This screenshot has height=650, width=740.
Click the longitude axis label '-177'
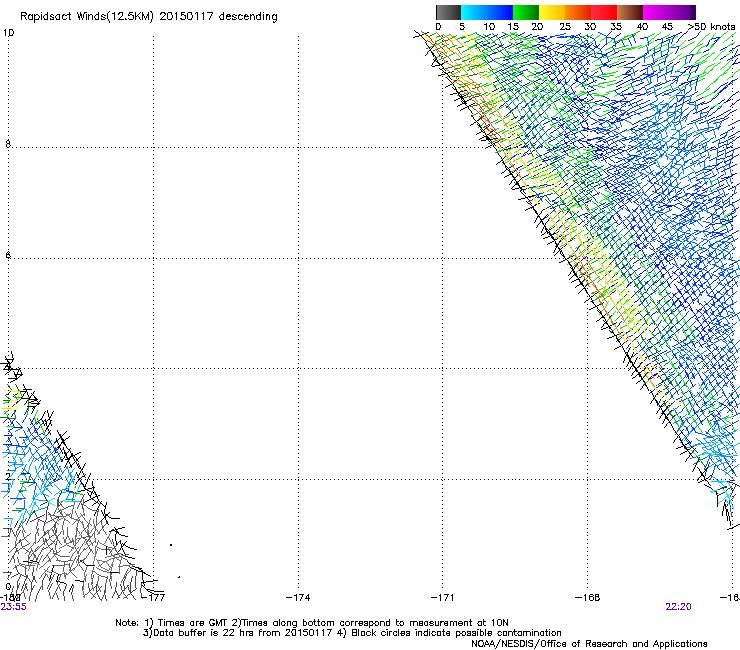153,598
